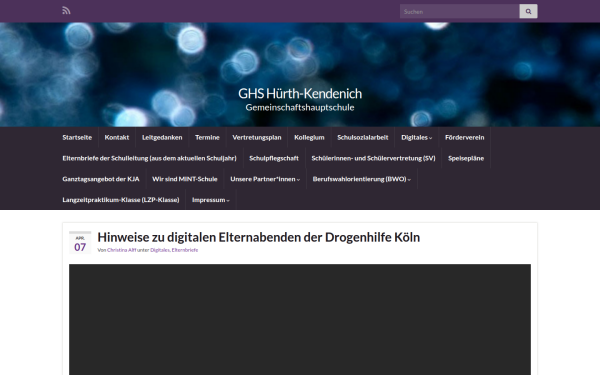Focus the Suchen search field
This screenshot has height=375, width=600.
click(460, 11)
